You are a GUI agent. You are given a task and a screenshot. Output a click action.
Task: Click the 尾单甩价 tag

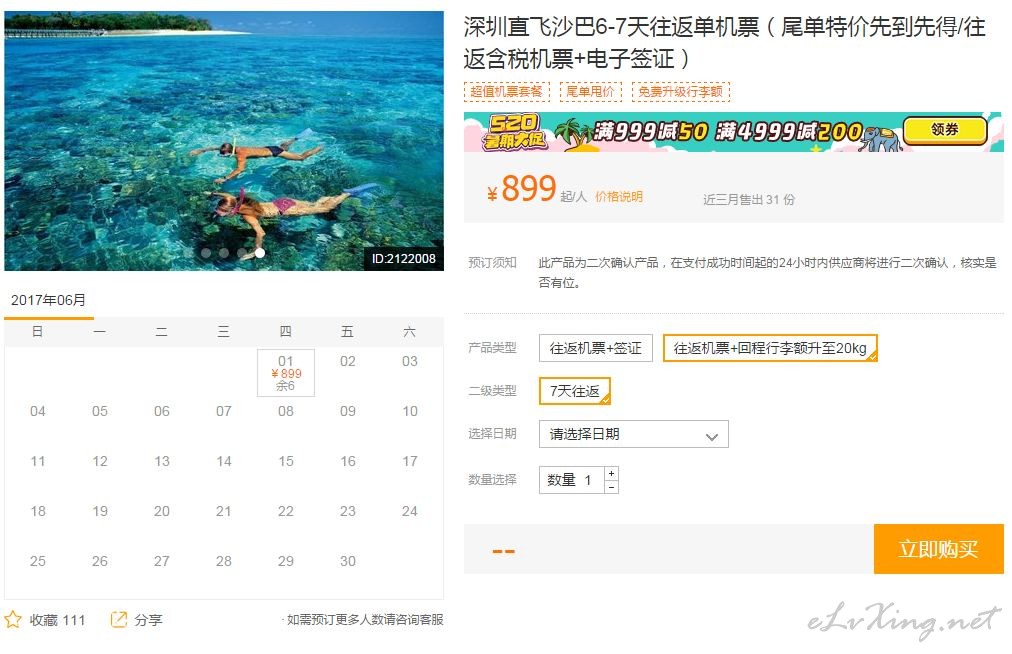tap(590, 92)
